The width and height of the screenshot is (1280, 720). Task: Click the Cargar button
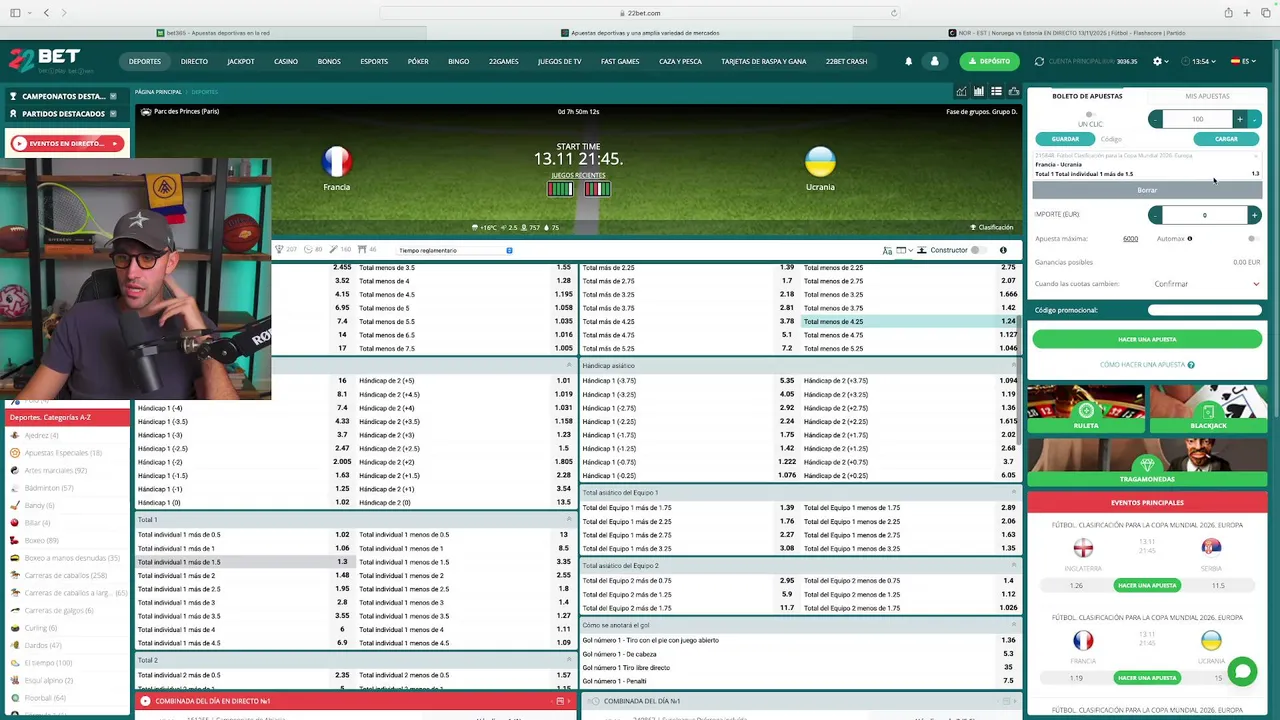[1226, 139]
